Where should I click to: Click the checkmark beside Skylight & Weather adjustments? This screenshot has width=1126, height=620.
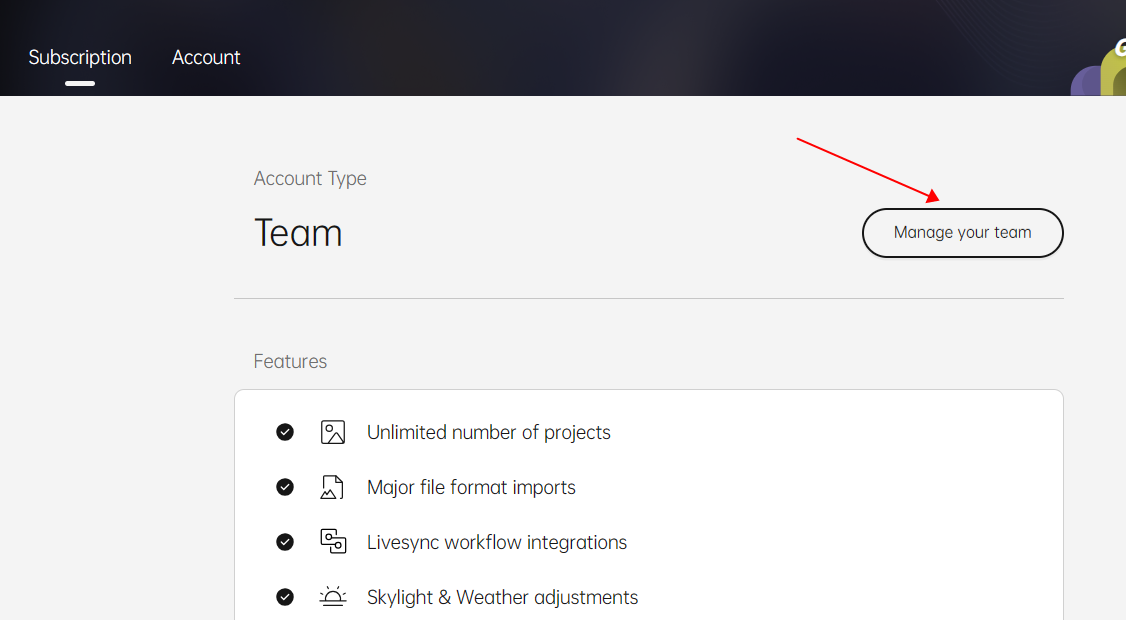pyautogui.click(x=285, y=597)
